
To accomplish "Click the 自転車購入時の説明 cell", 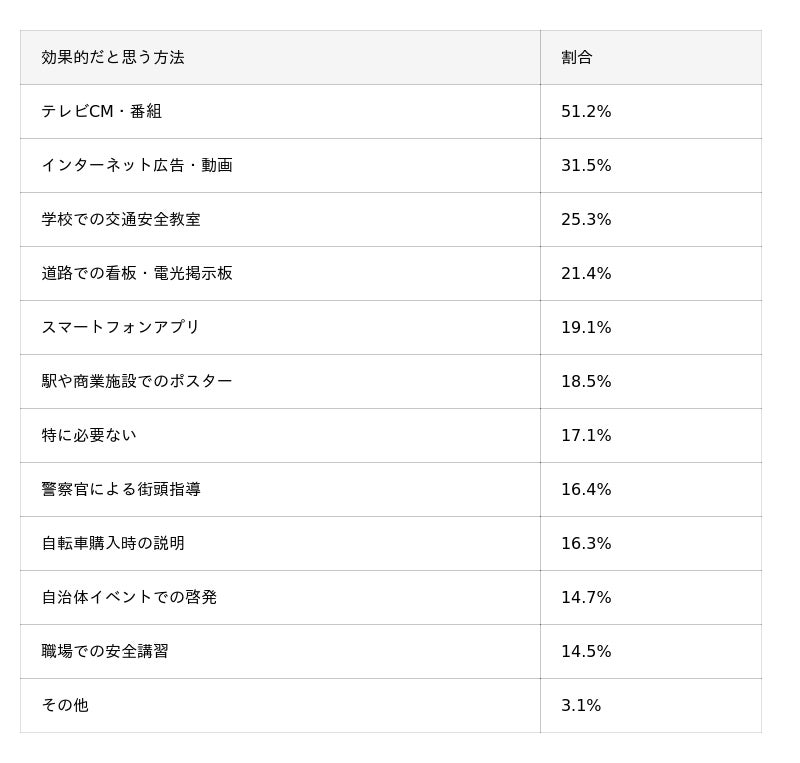I will 280,544.
